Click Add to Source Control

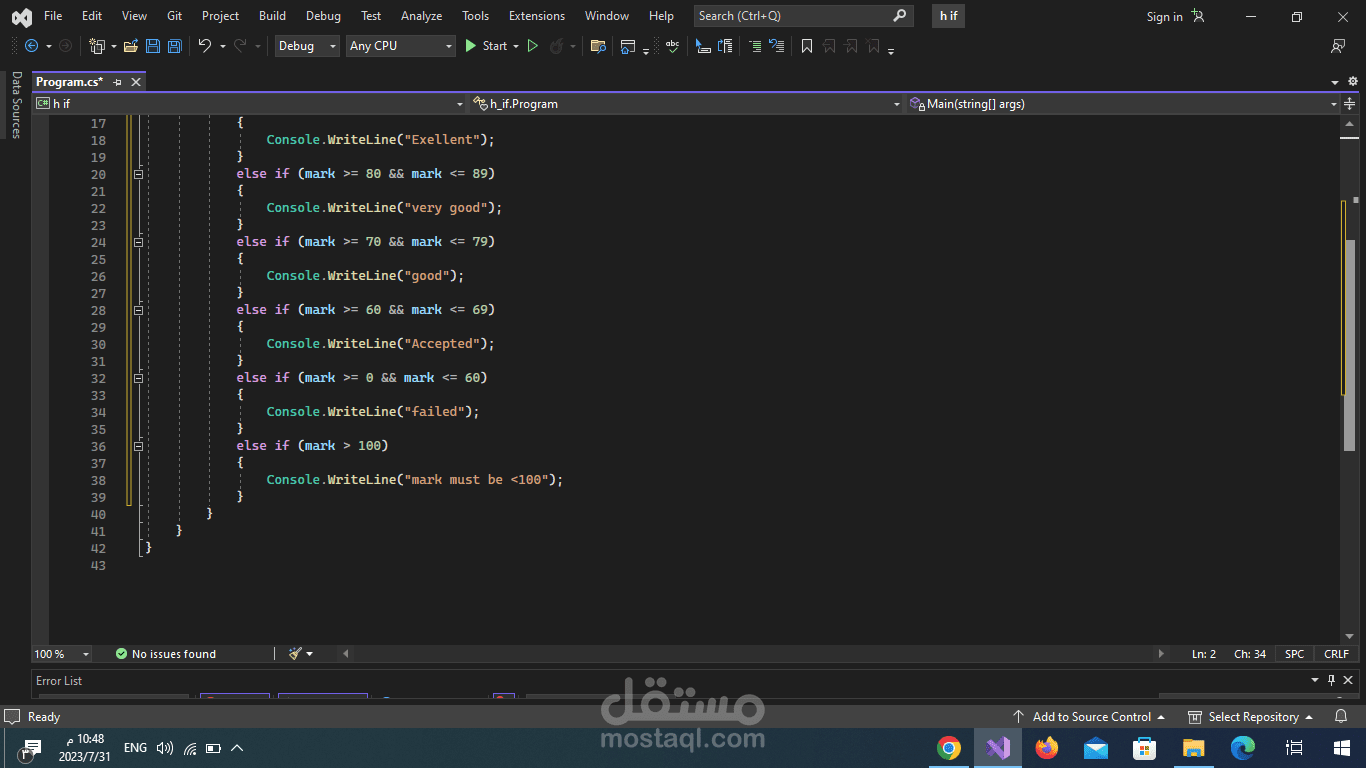point(1089,717)
